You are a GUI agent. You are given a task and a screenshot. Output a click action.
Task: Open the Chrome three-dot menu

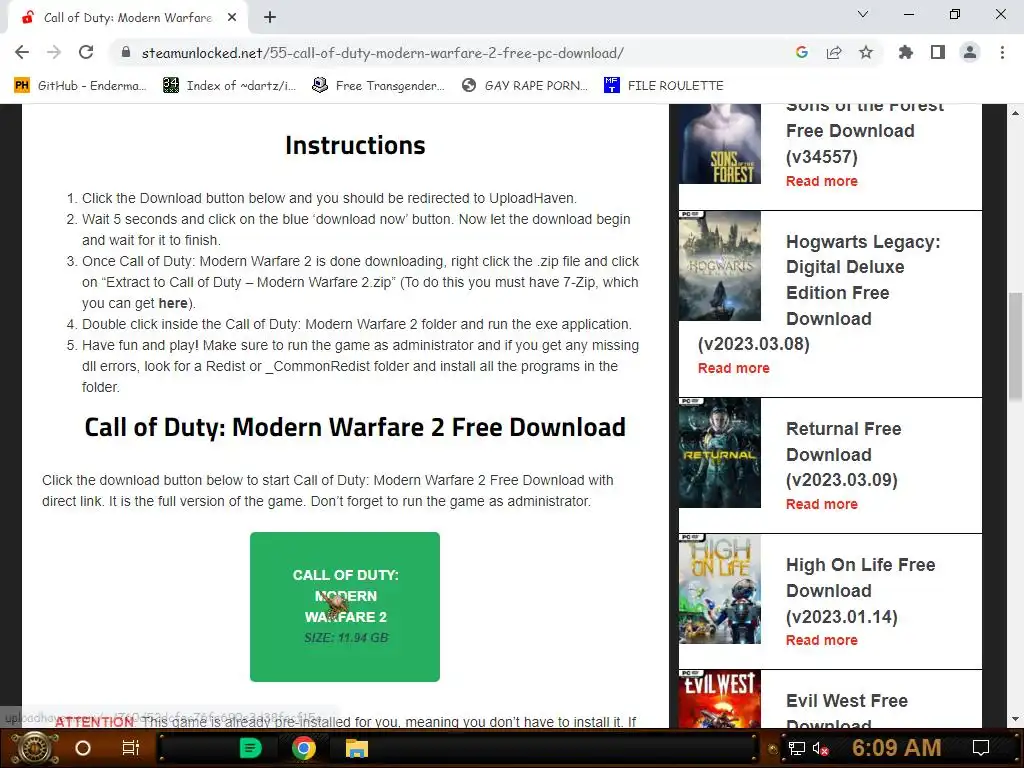(x=1002, y=52)
